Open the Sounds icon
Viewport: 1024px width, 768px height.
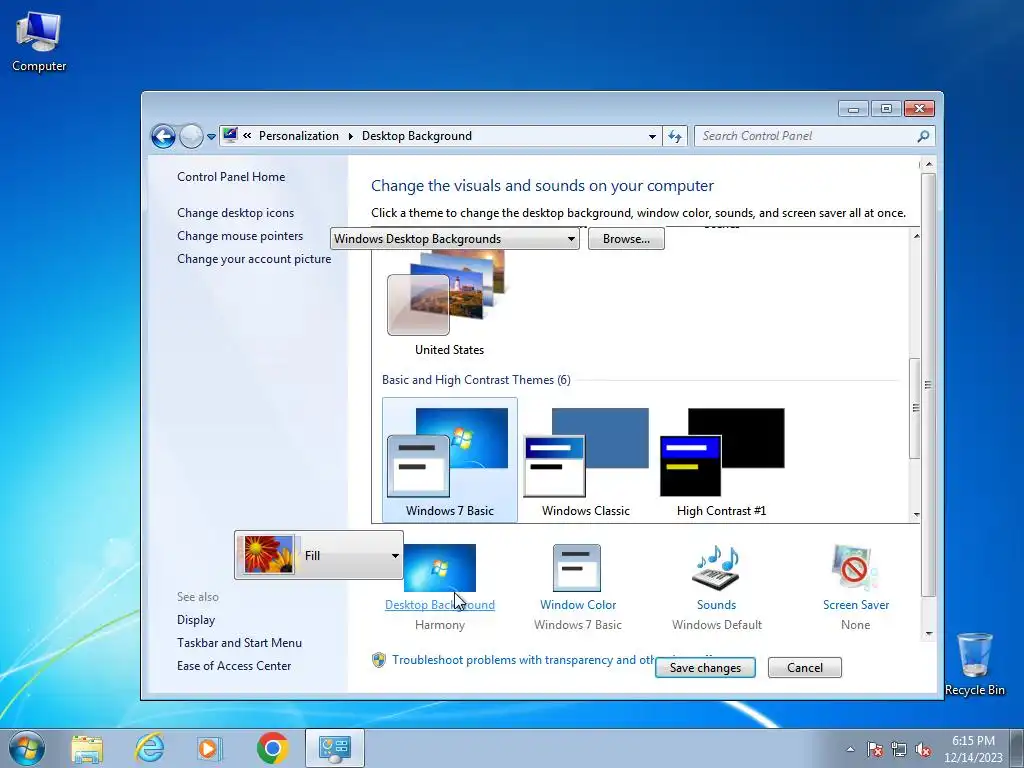(716, 568)
